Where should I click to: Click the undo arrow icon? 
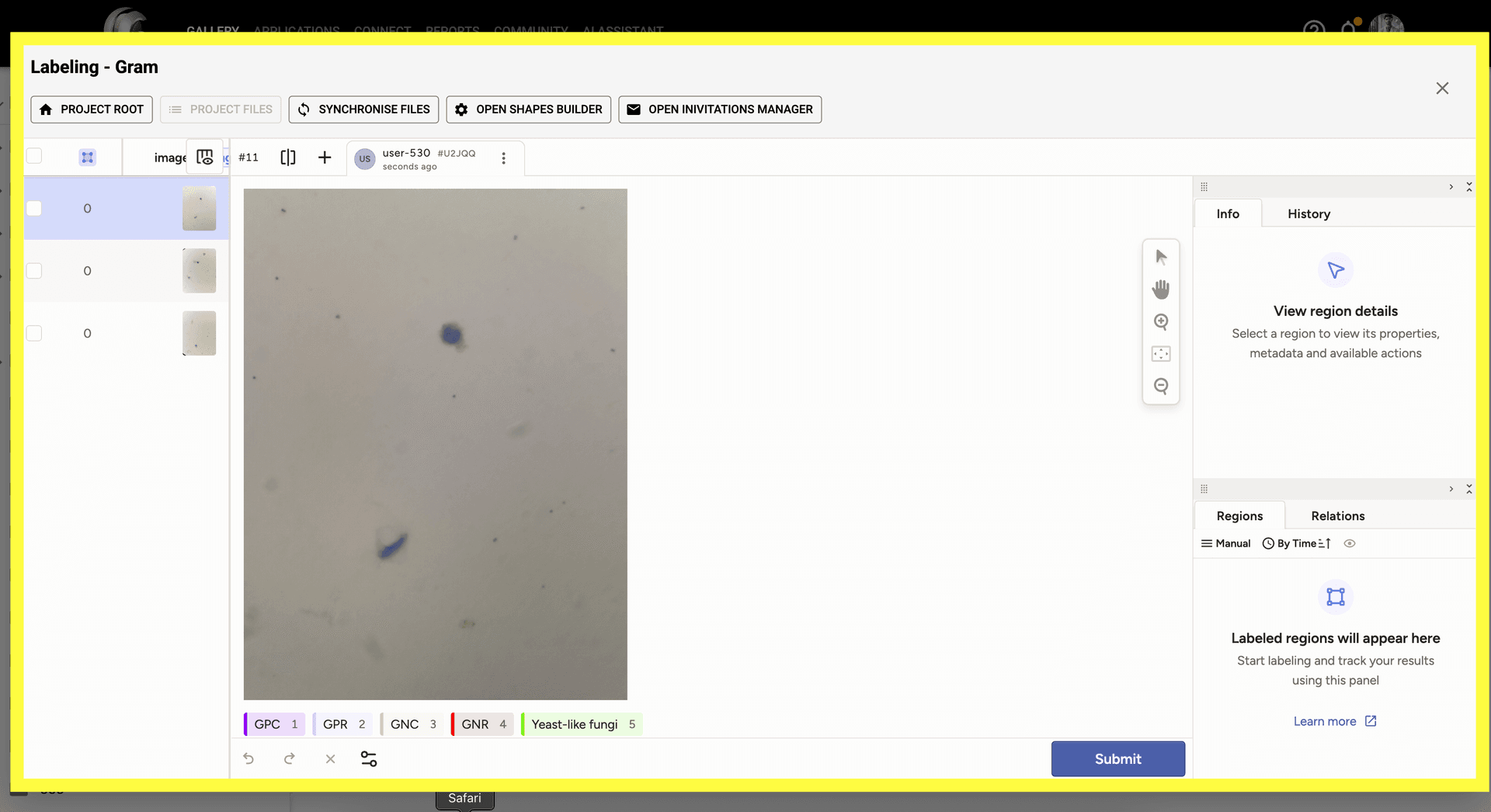pos(248,758)
